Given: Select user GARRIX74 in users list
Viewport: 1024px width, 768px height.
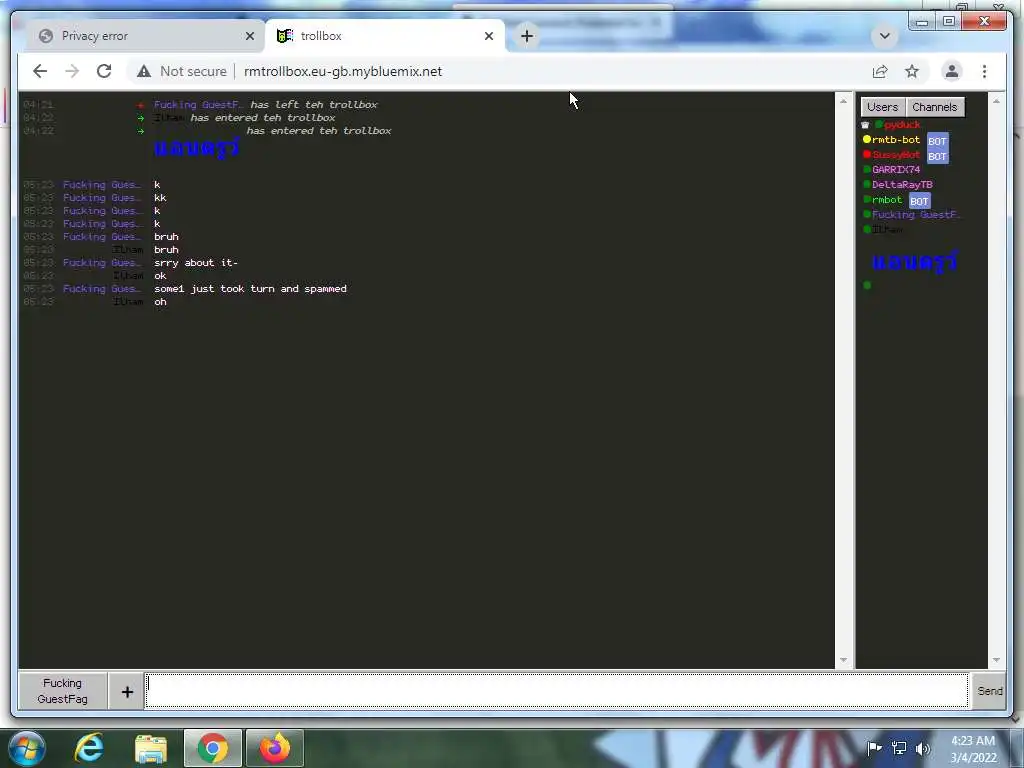Looking at the screenshot, I should point(896,170).
